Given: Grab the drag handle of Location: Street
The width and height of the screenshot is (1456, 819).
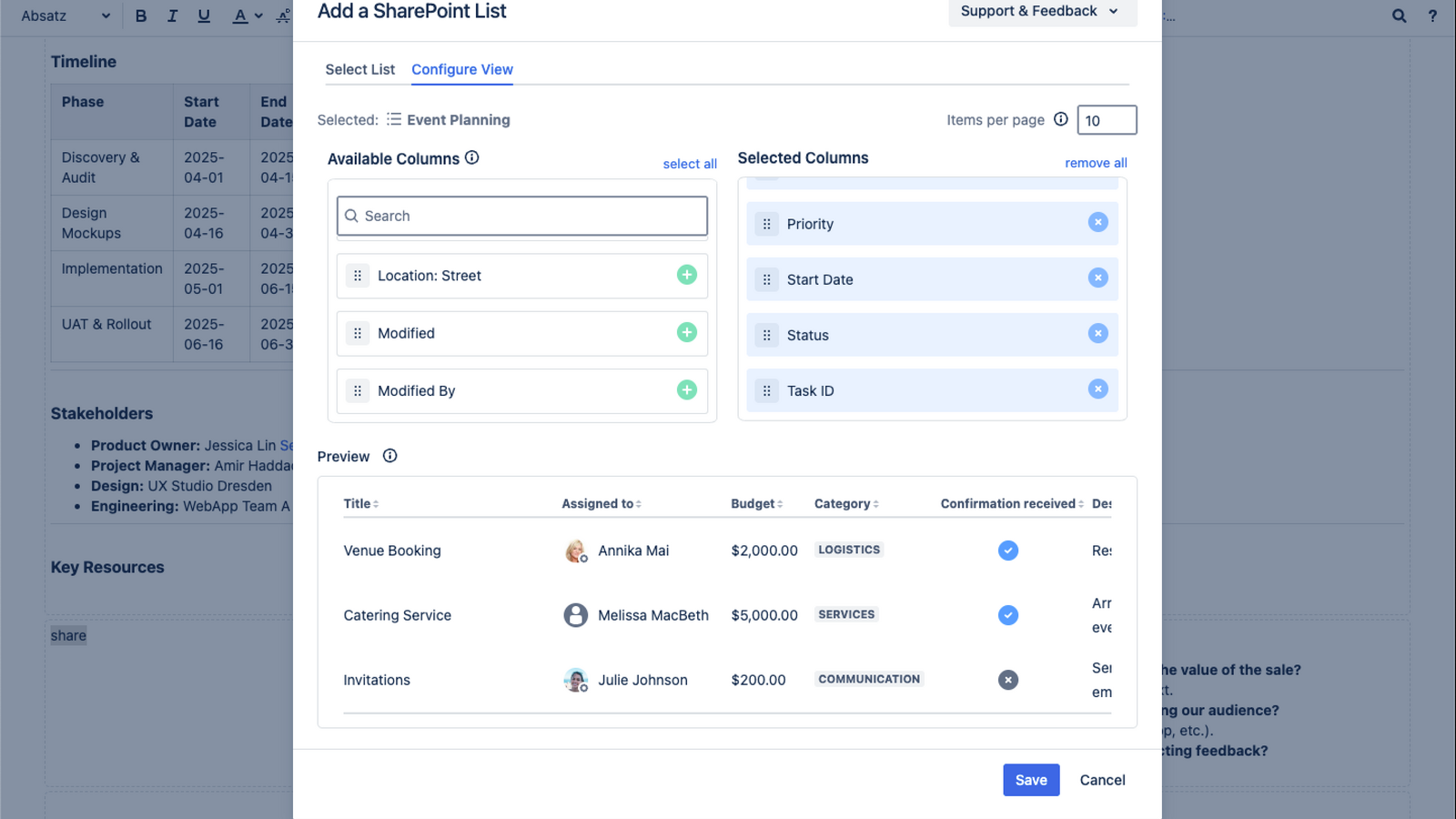Looking at the screenshot, I should [358, 276].
